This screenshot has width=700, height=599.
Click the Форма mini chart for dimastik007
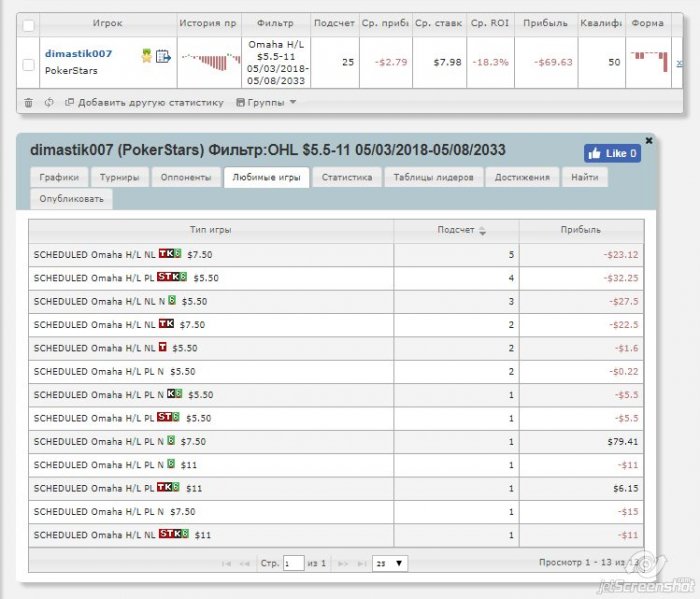649,62
